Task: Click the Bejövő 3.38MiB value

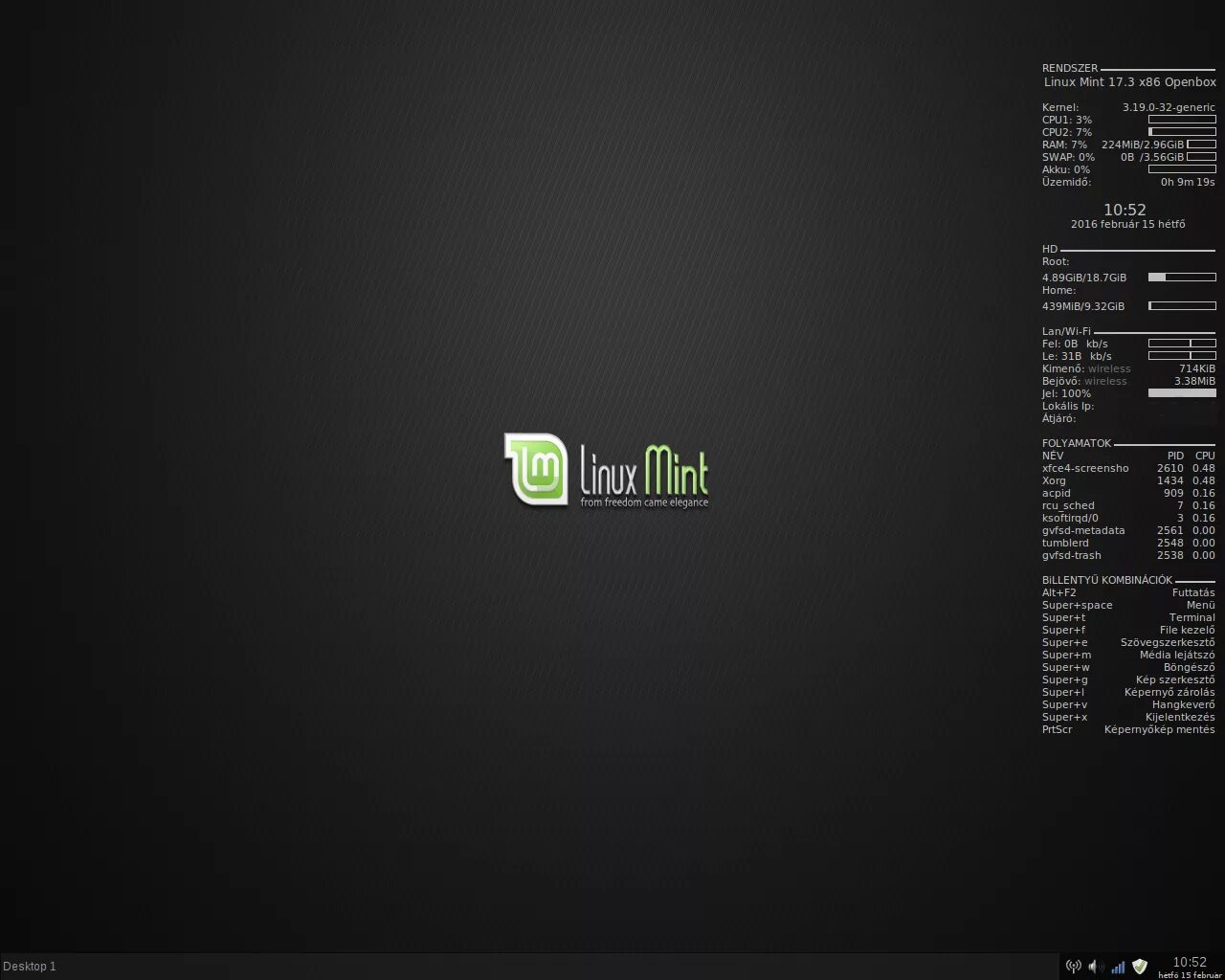Action: [1194, 381]
